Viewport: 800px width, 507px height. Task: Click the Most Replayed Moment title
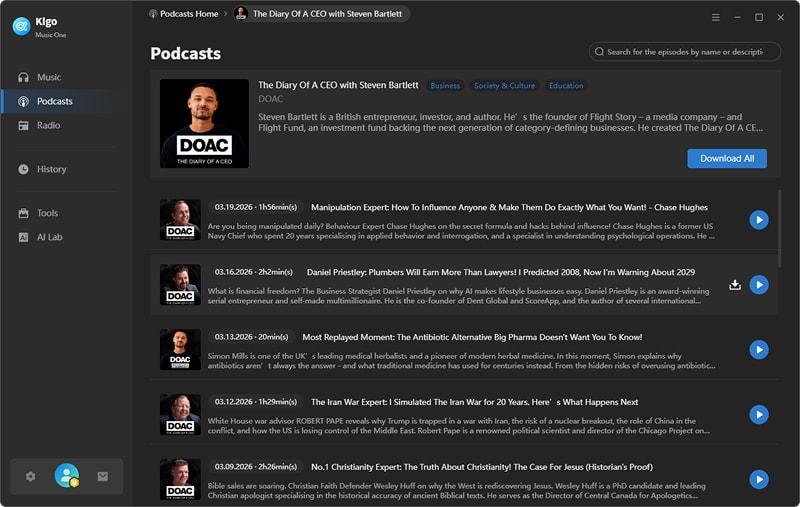click(472, 337)
